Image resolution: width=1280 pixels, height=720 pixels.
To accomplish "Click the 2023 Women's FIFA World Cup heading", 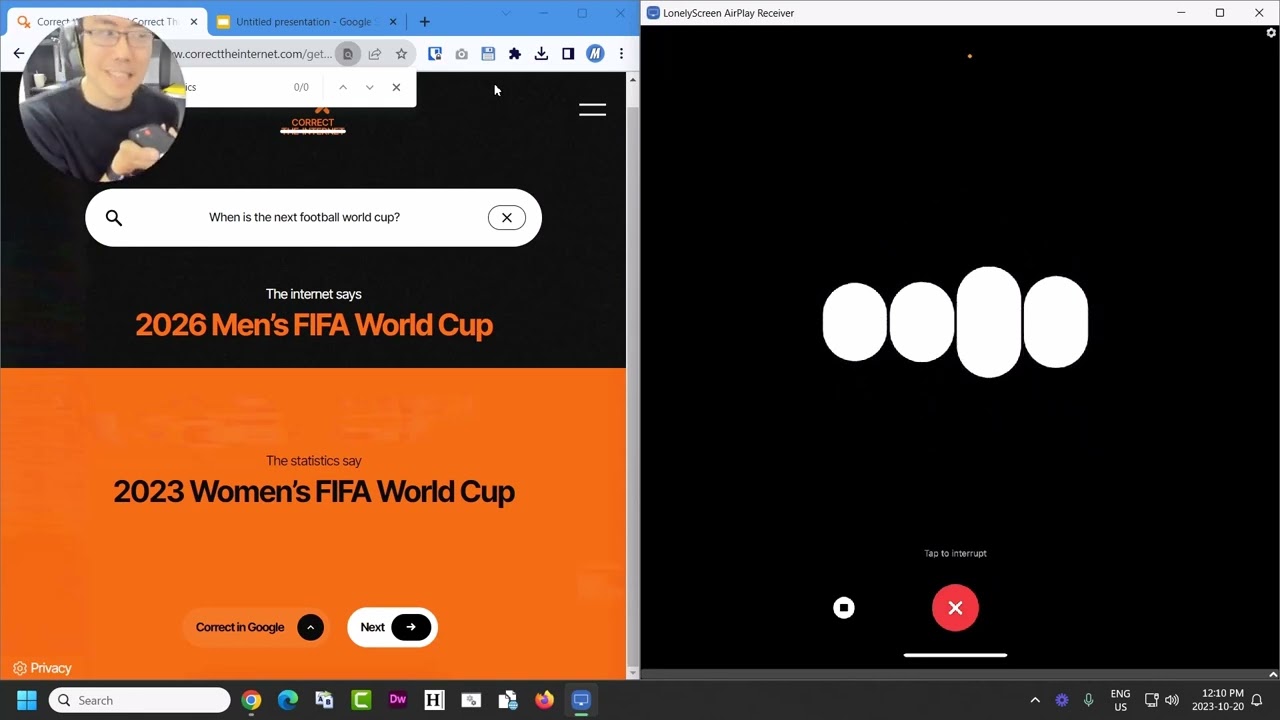I will point(314,492).
